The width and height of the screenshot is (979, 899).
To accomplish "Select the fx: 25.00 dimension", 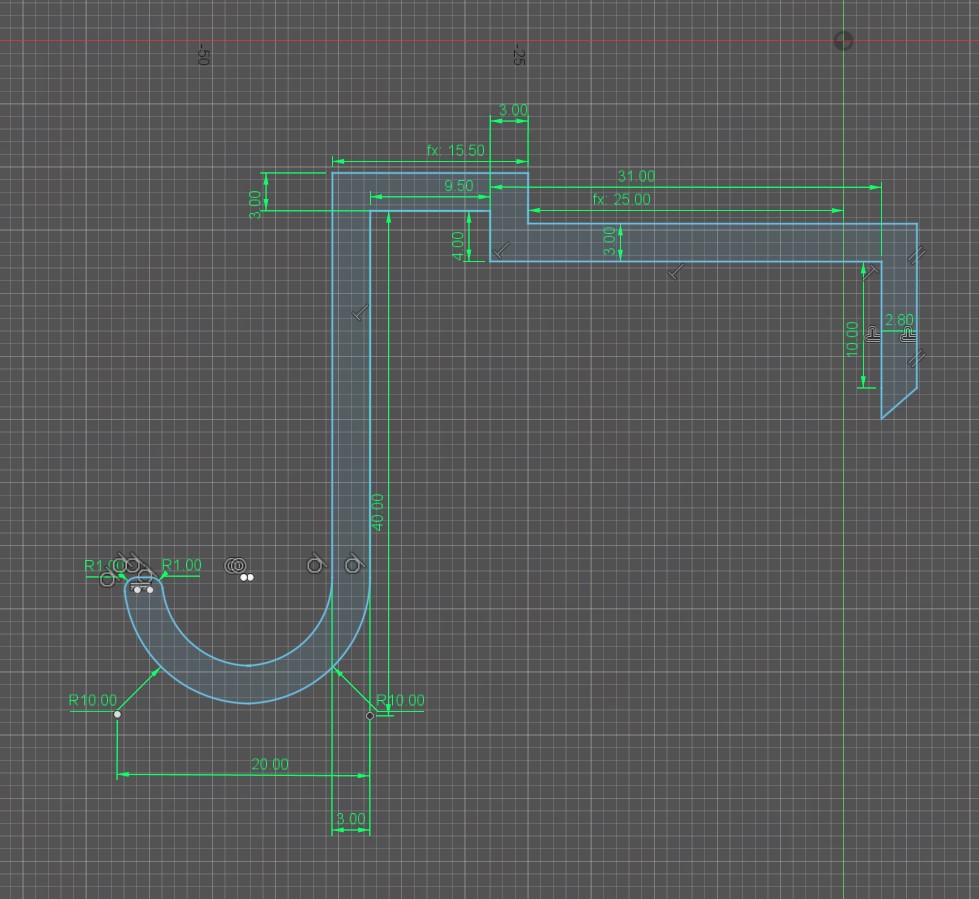I will [x=621, y=200].
